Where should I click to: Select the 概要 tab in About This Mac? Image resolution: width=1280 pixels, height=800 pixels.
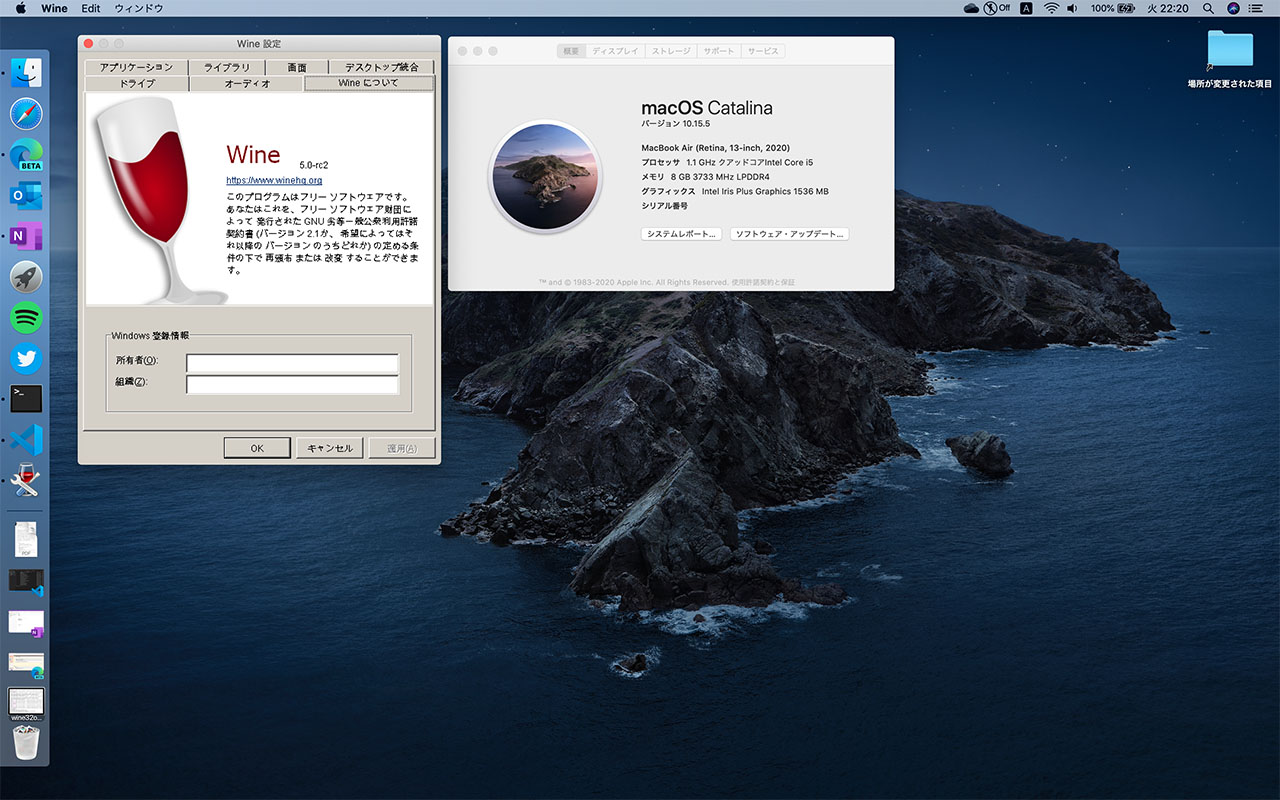coord(571,51)
